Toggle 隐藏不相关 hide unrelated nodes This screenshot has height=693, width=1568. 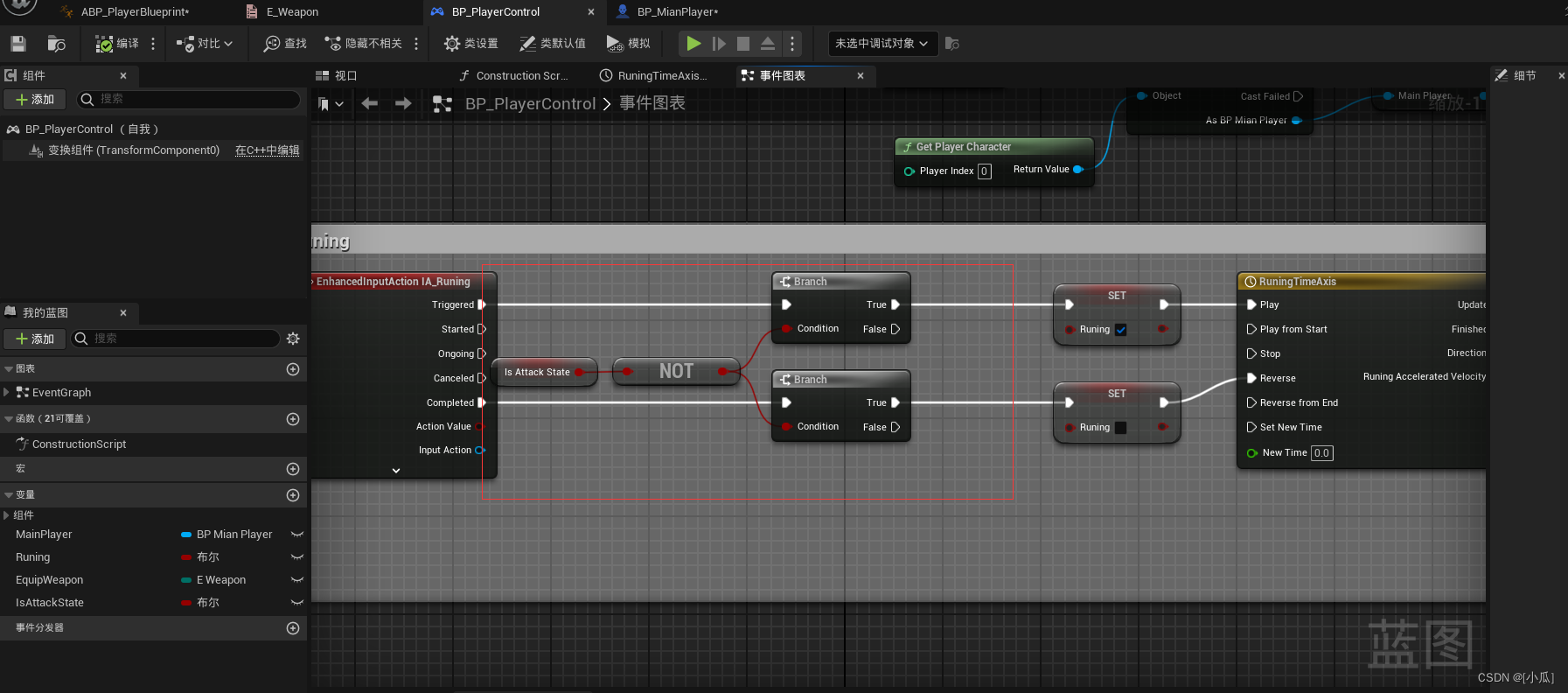point(363,44)
